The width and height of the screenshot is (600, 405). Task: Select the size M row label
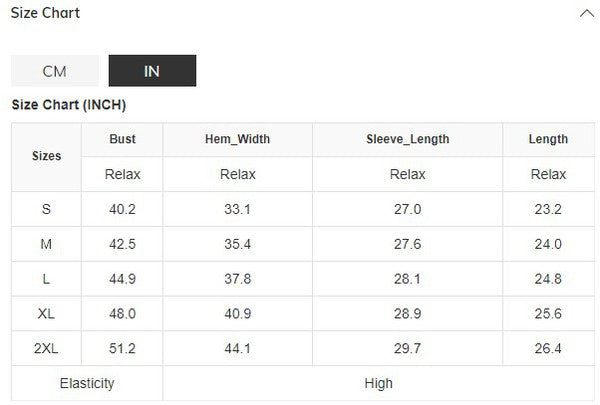pyautogui.click(x=47, y=244)
